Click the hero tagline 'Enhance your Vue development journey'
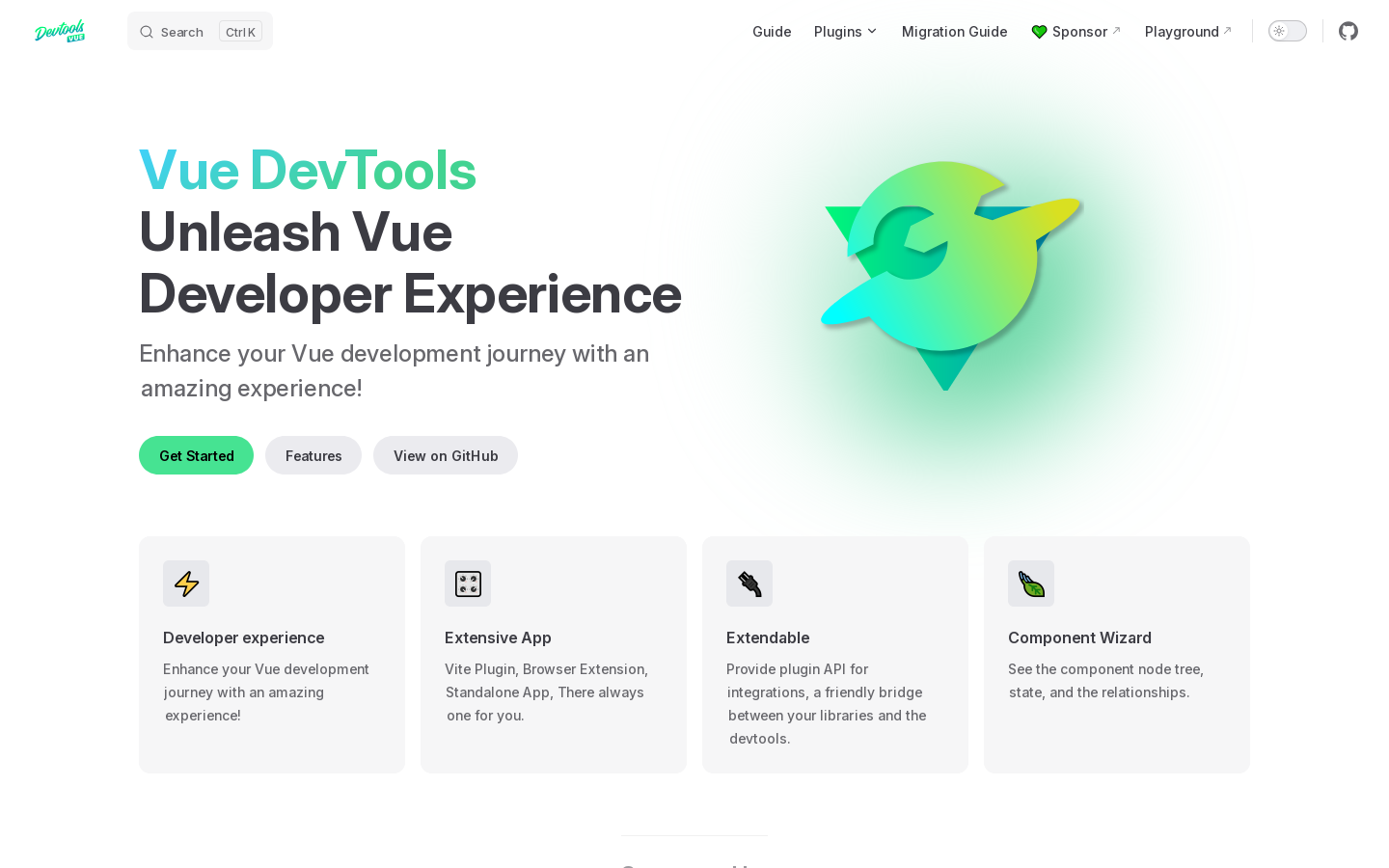The width and height of the screenshot is (1389, 868). (x=394, y=370)
